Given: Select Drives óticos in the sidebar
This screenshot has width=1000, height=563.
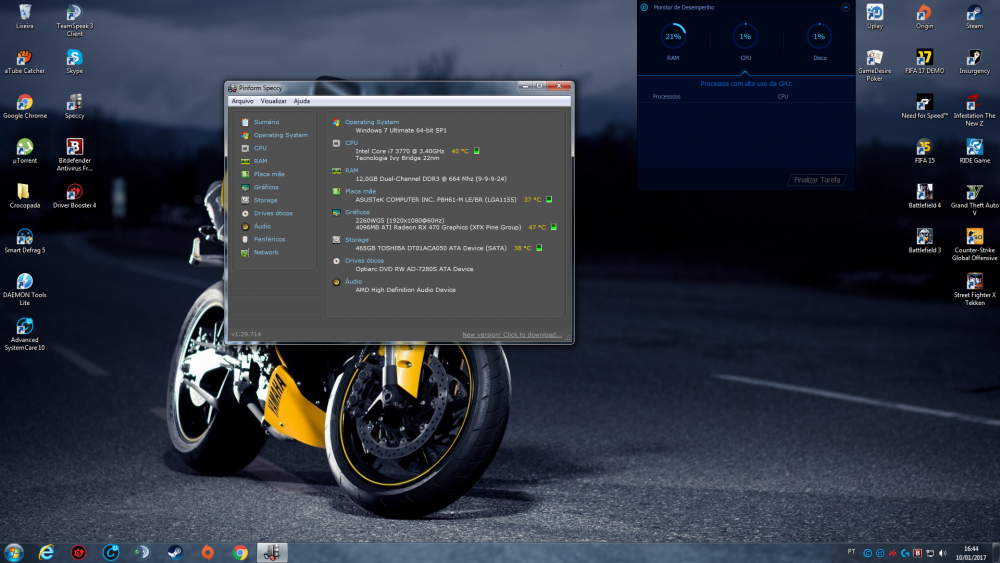Looking at the screenshot, I should (273, 213).
